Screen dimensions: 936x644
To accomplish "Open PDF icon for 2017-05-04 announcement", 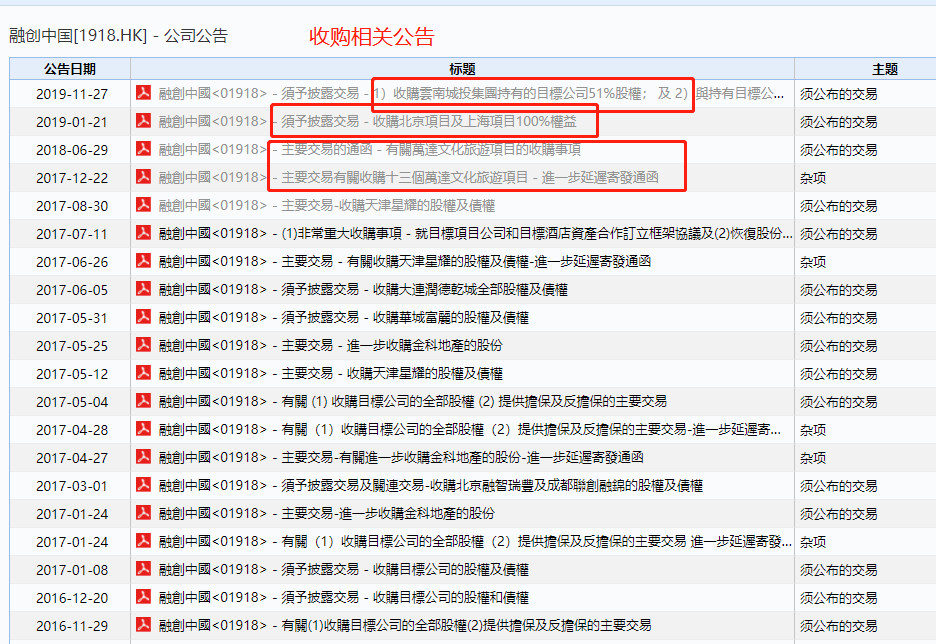I will [x=143, y=400].
